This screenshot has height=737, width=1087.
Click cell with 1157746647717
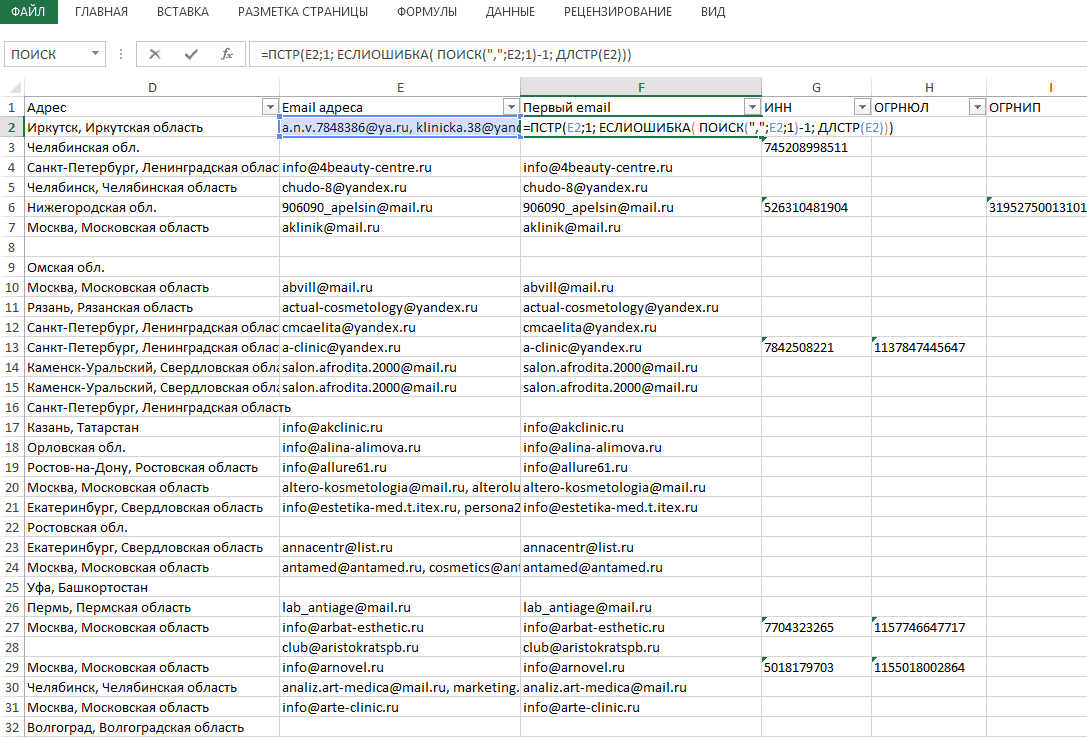[929, 627]
